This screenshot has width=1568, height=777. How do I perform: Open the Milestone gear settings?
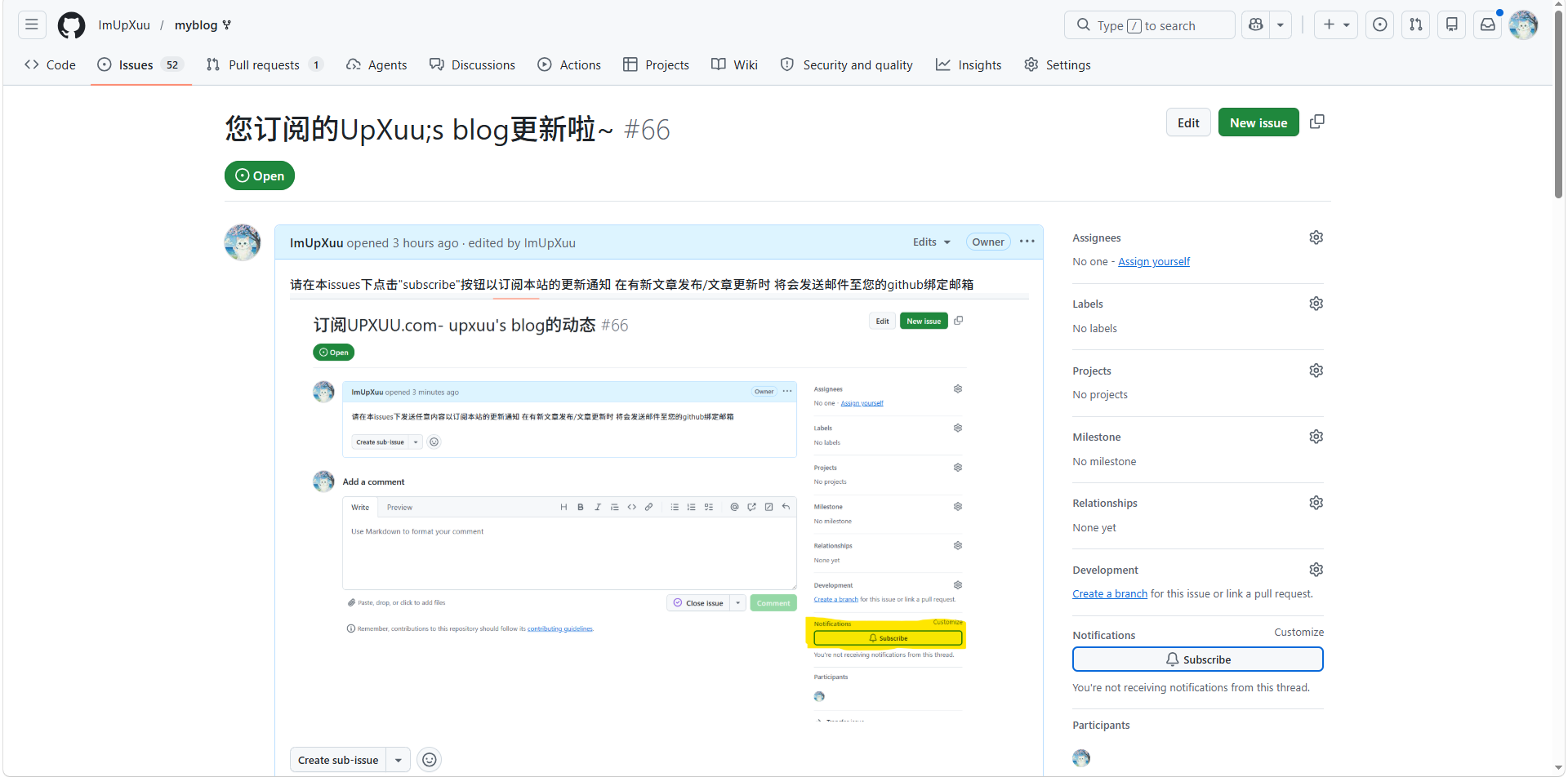(x=1316, y=437)
